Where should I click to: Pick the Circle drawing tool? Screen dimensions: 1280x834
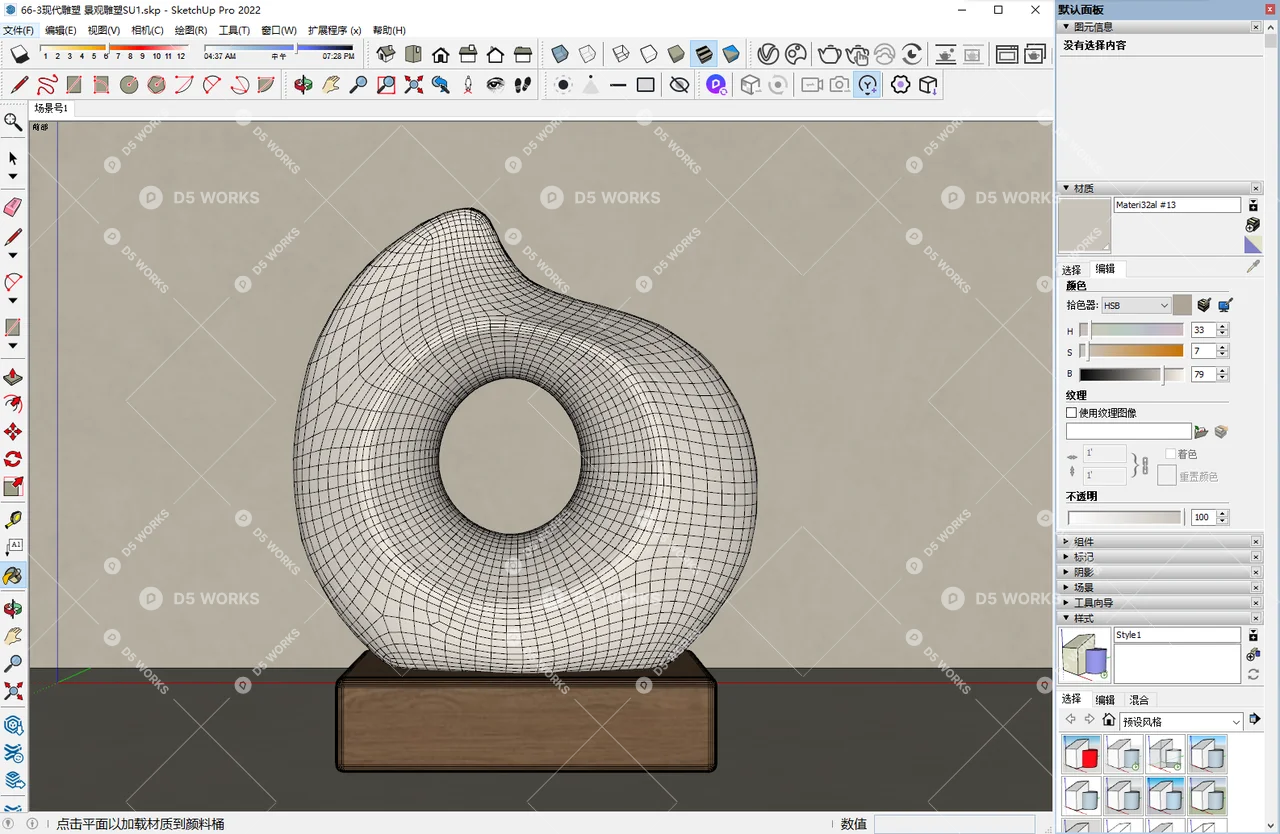pos(129,85)
